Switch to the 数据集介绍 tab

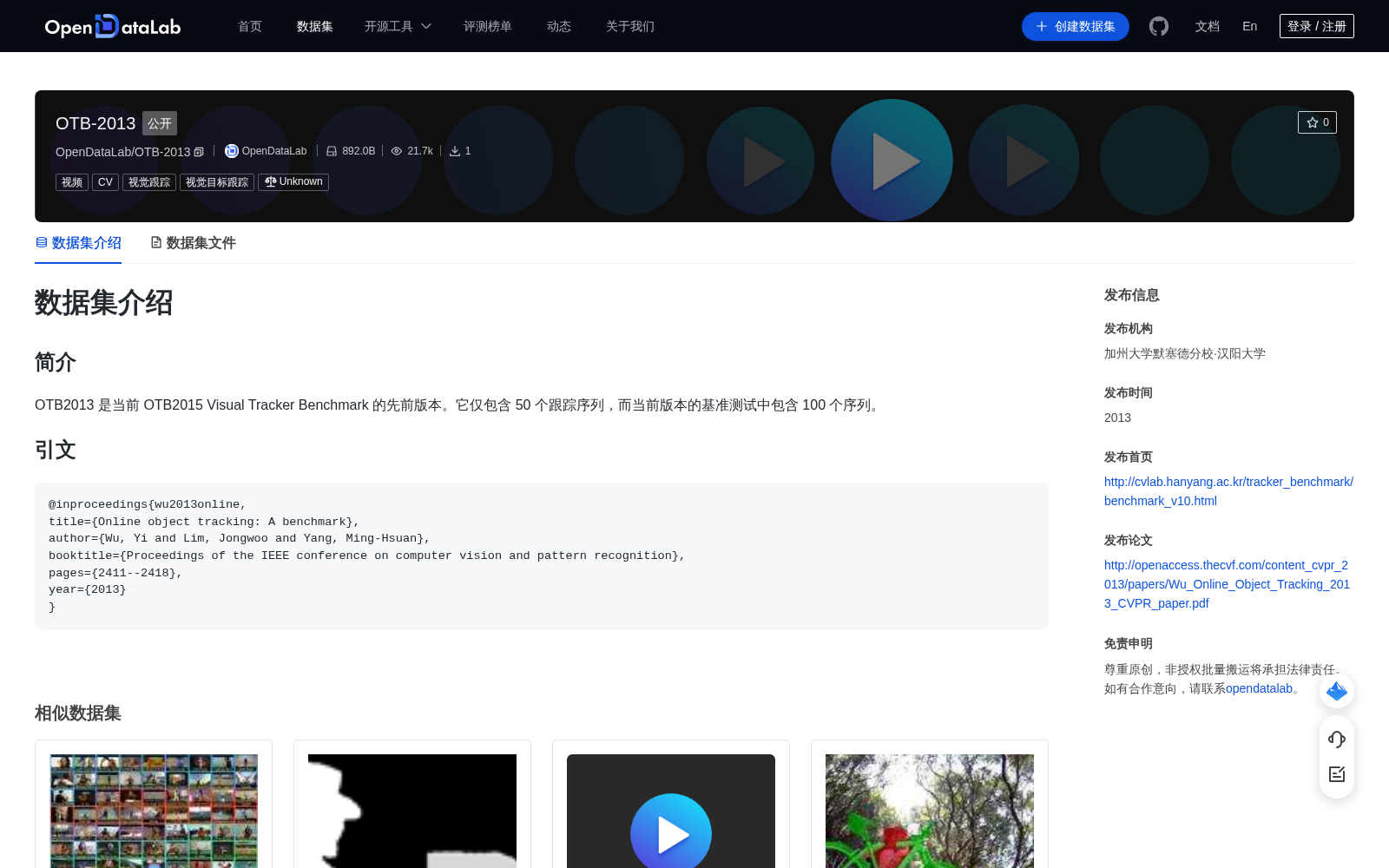click(x=78, y=243)
